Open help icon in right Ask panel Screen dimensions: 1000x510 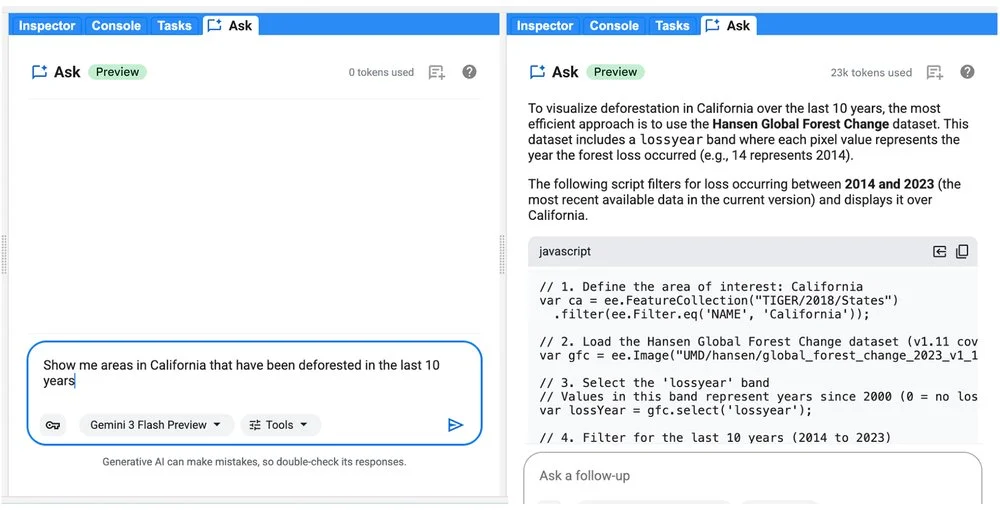click(967, 72)
